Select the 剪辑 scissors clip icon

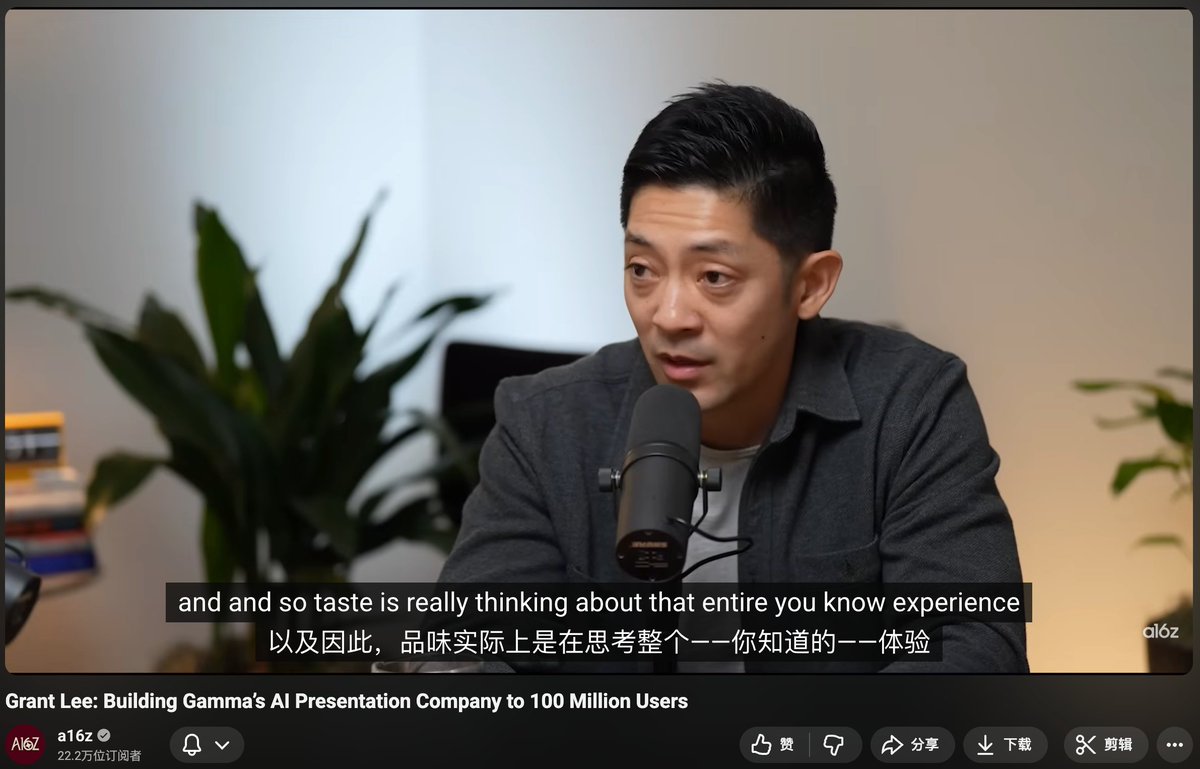pyautogui.click(x=1084, y=744)
